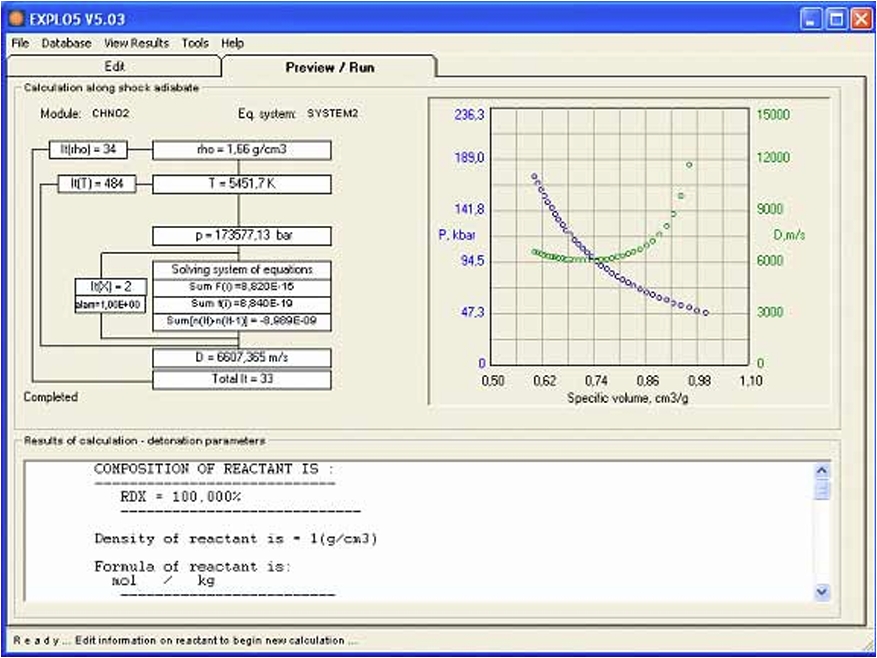Open the View Results menu
The width and height of the screenshot is (877, 658).
(136, 43)
